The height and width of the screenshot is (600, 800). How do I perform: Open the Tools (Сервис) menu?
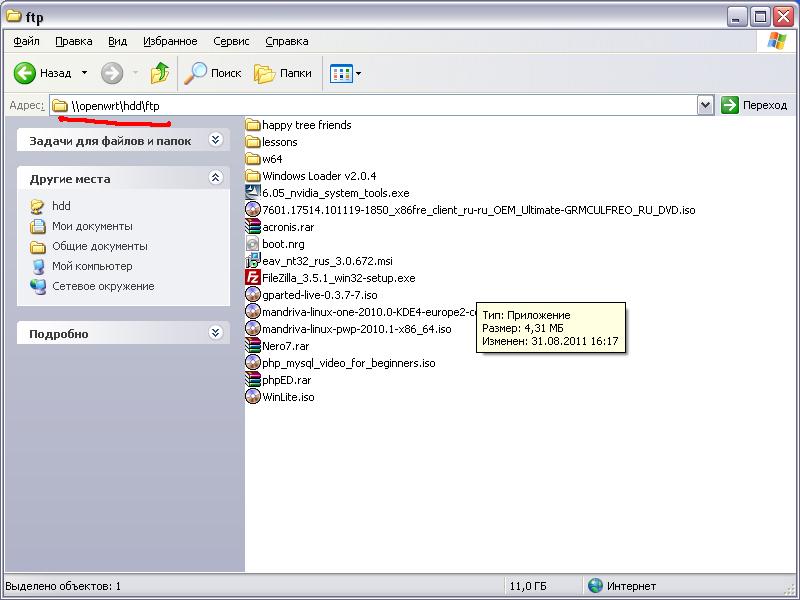pyautogui.click(x=232, y=41)
